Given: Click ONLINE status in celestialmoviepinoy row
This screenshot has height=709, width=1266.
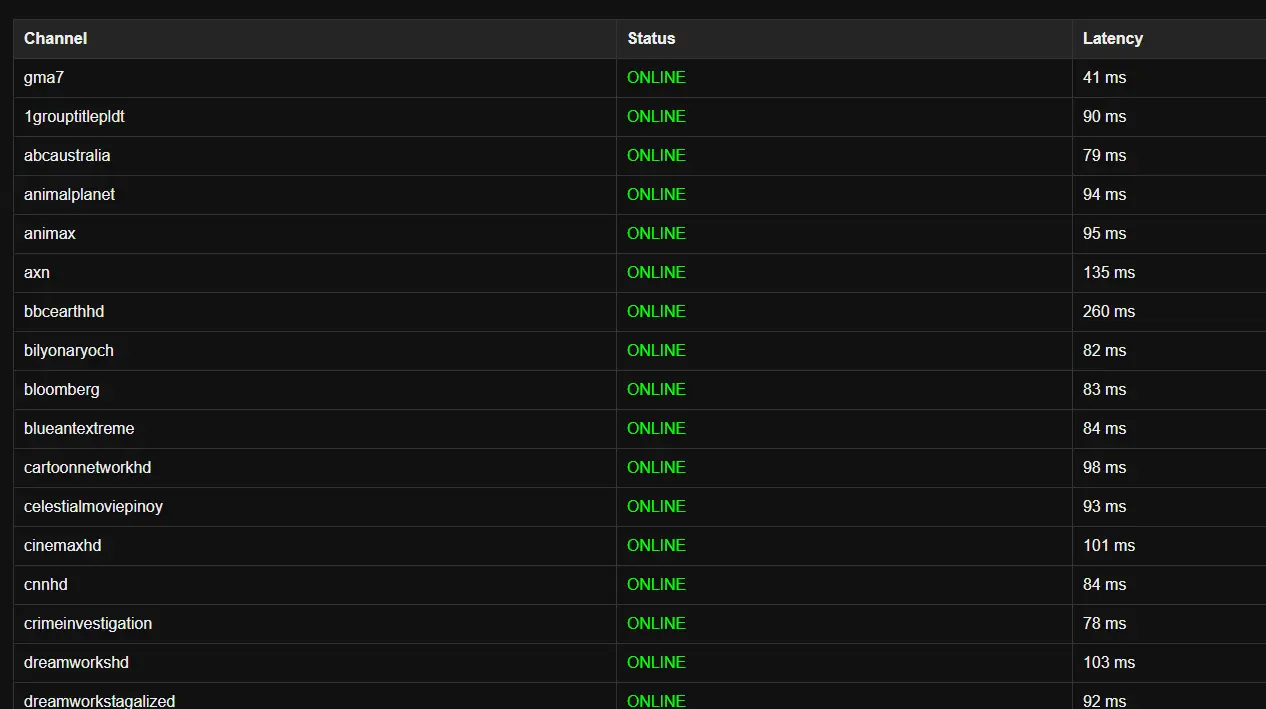Looking at the screenshot, I should (656, 506).
